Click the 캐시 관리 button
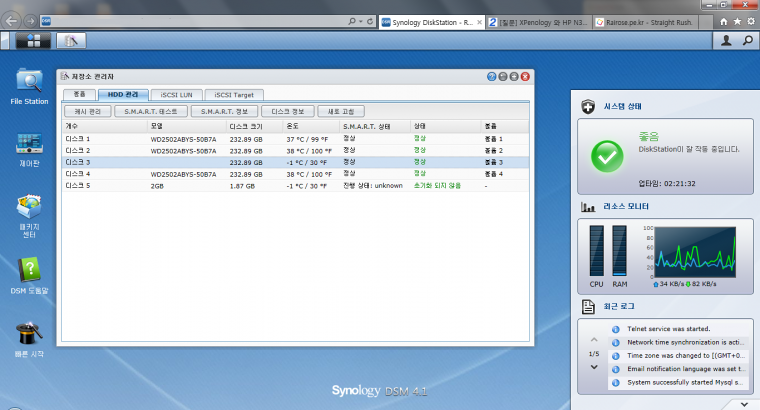This screenshot has height=410, width=760. (88, 111)
